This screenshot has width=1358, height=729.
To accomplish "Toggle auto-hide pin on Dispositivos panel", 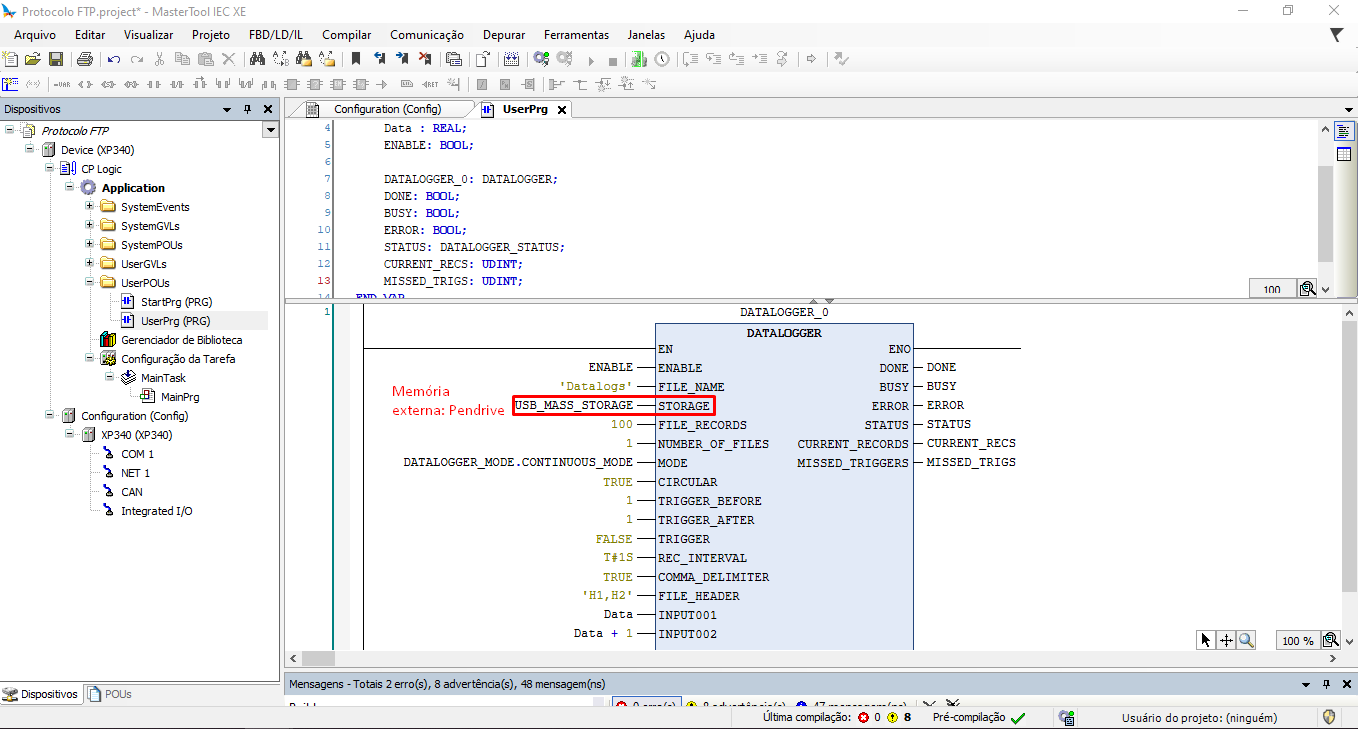I will click(x=247, y=109).
